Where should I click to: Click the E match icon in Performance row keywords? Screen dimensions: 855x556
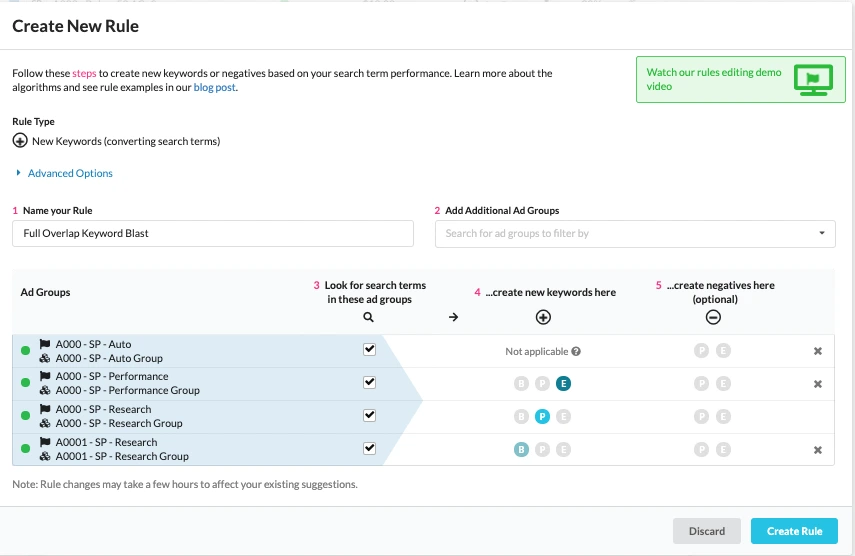pos(564,384)
